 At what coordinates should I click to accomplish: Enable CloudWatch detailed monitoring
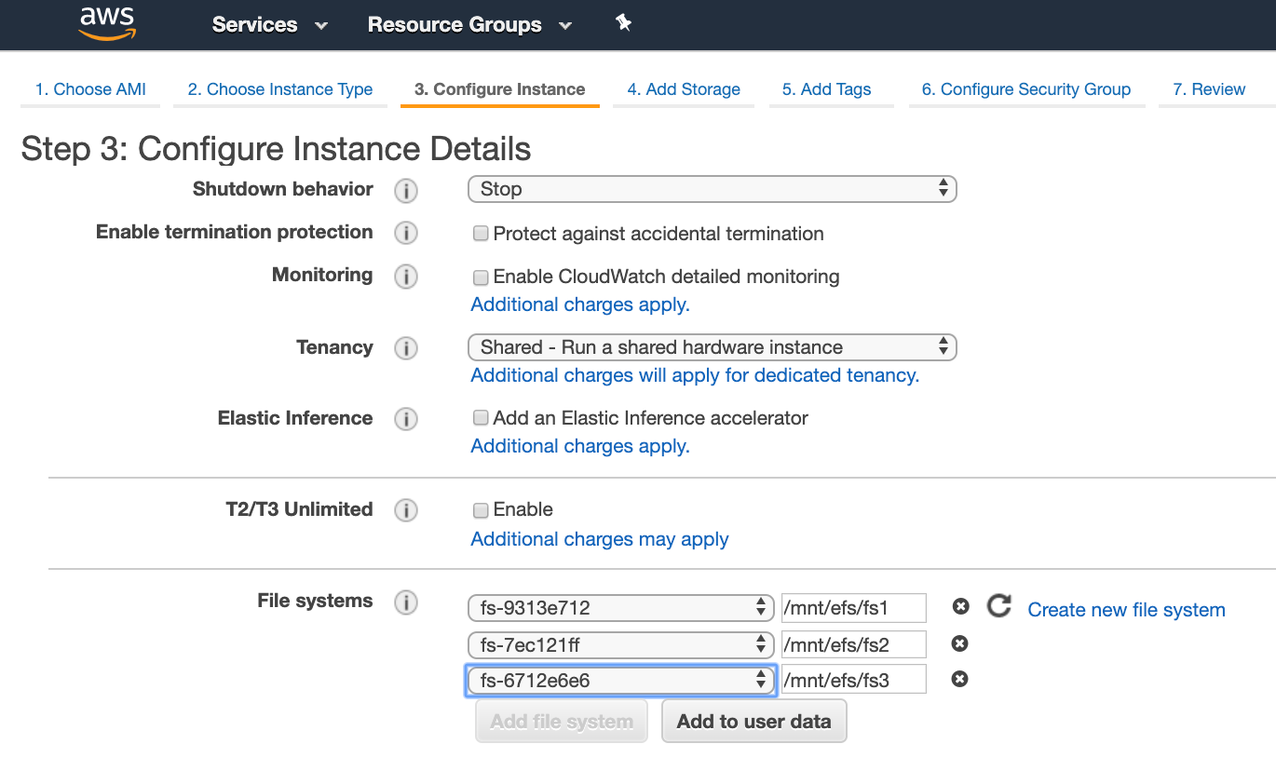coord(480,277)
